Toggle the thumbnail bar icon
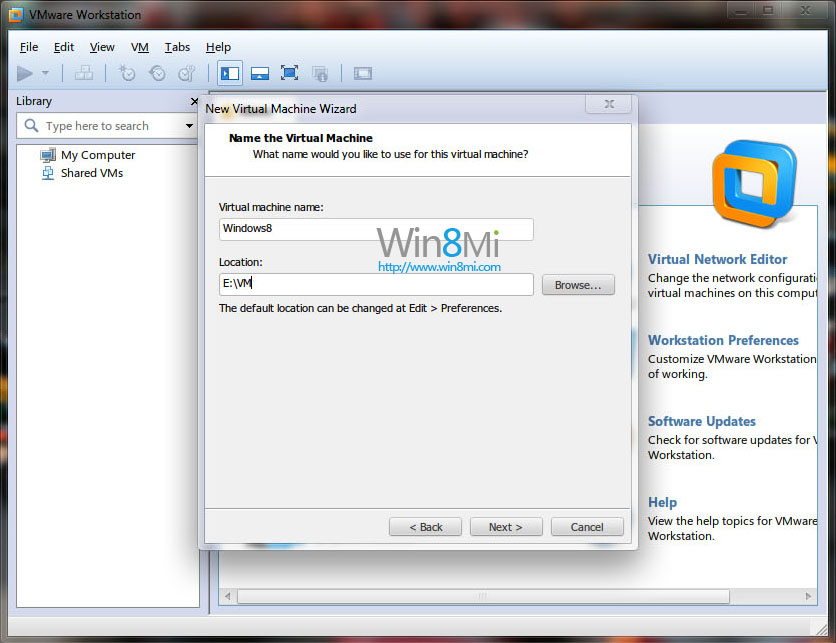Screen dimensions: 836x643 (260, 73)
